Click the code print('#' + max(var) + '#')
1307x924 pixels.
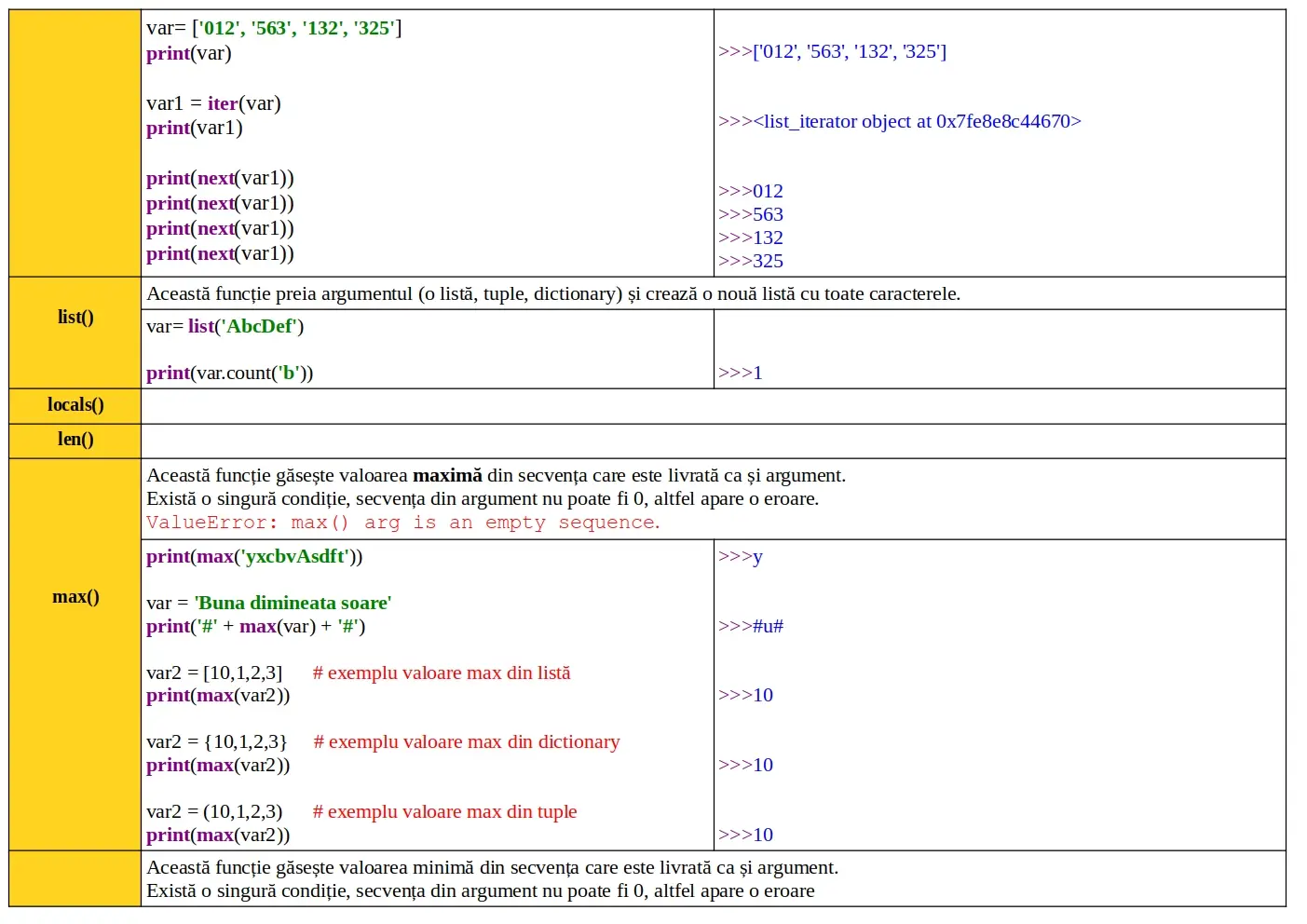click(255, 626)
